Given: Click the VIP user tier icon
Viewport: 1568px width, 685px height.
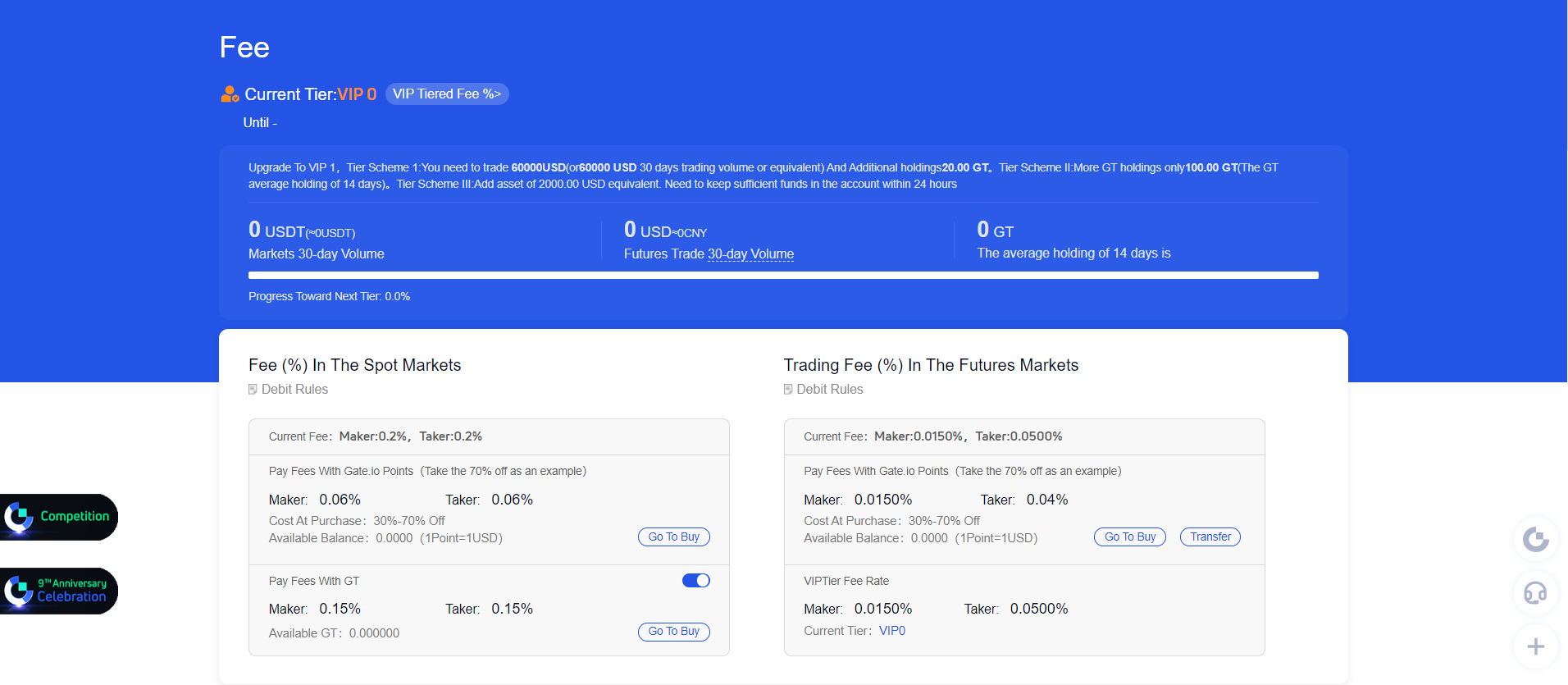Looking at the screenshot, I should click(230, 94).
